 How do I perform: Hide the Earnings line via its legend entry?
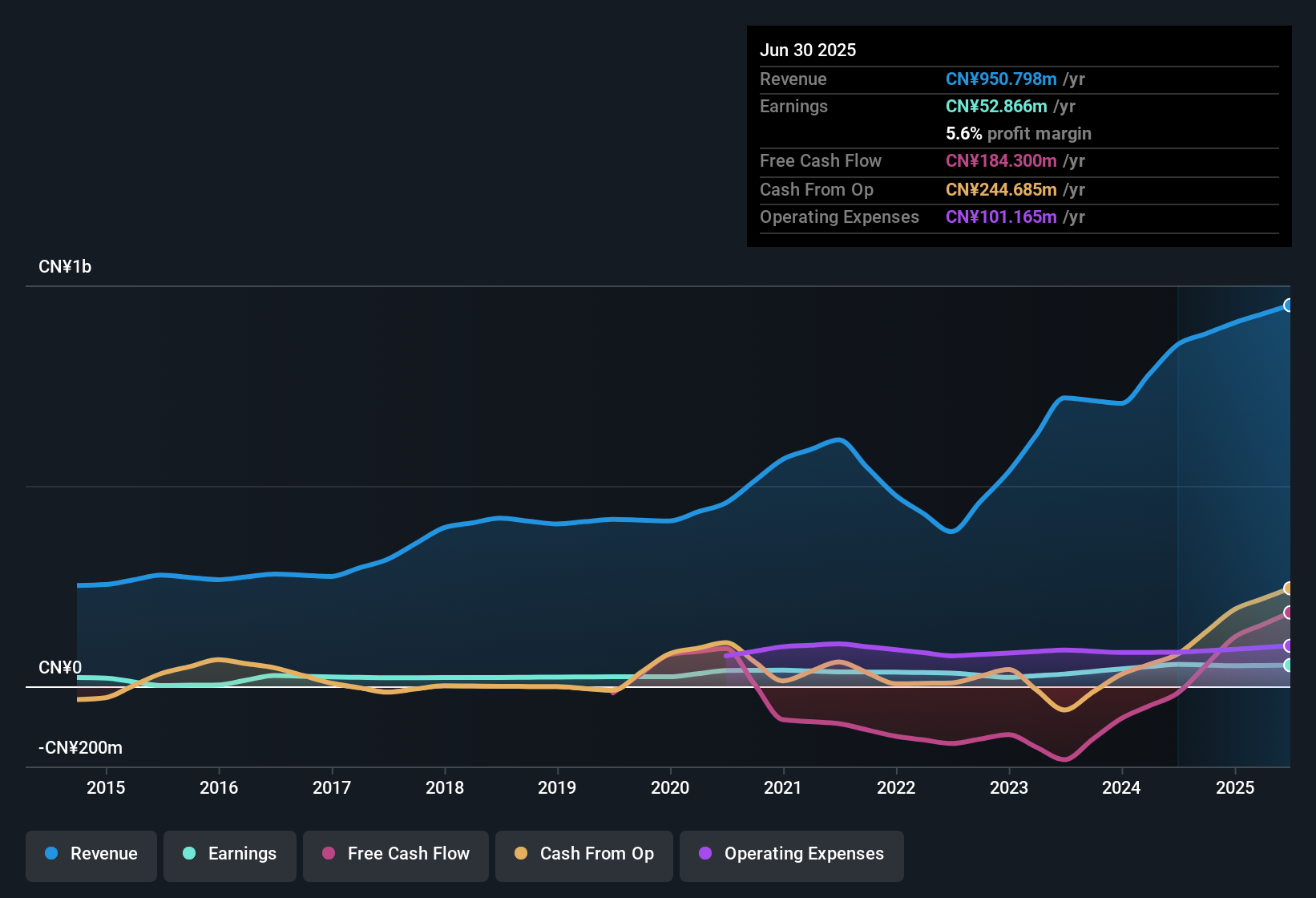point(229,855)
